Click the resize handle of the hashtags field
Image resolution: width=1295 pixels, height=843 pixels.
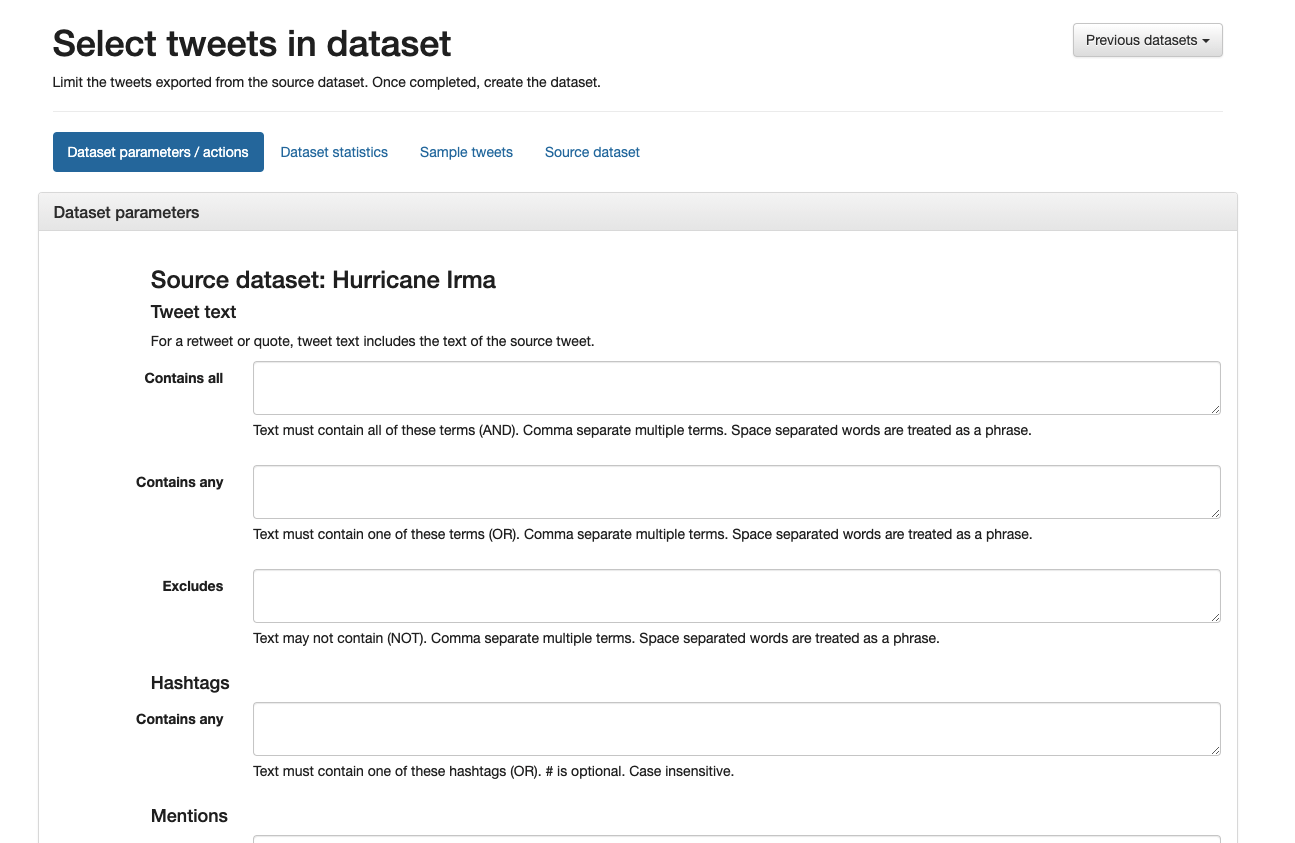(1215, 750)
